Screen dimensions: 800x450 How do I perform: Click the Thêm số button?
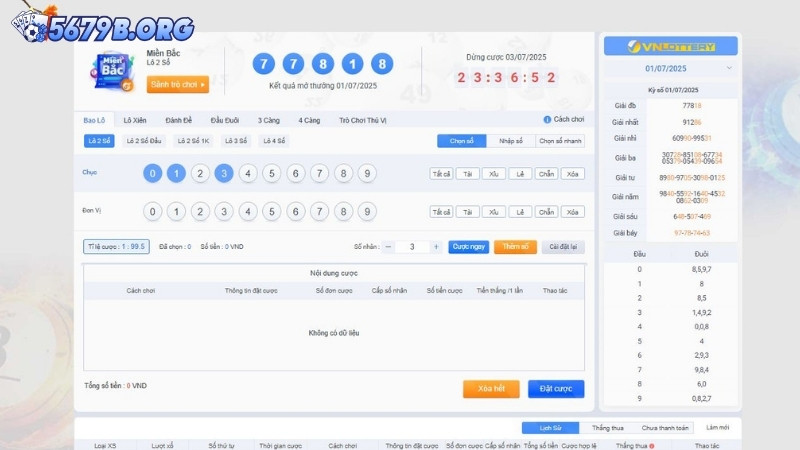click(515, 247)
